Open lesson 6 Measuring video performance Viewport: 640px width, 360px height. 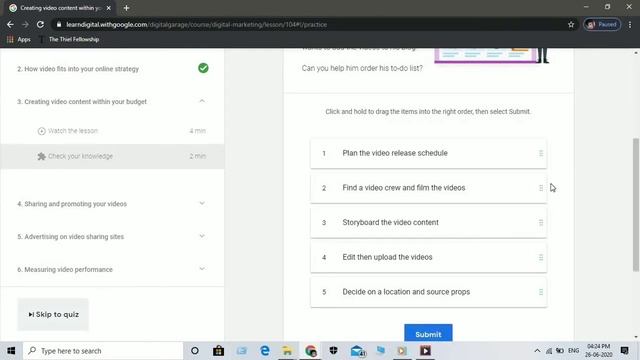64,269
